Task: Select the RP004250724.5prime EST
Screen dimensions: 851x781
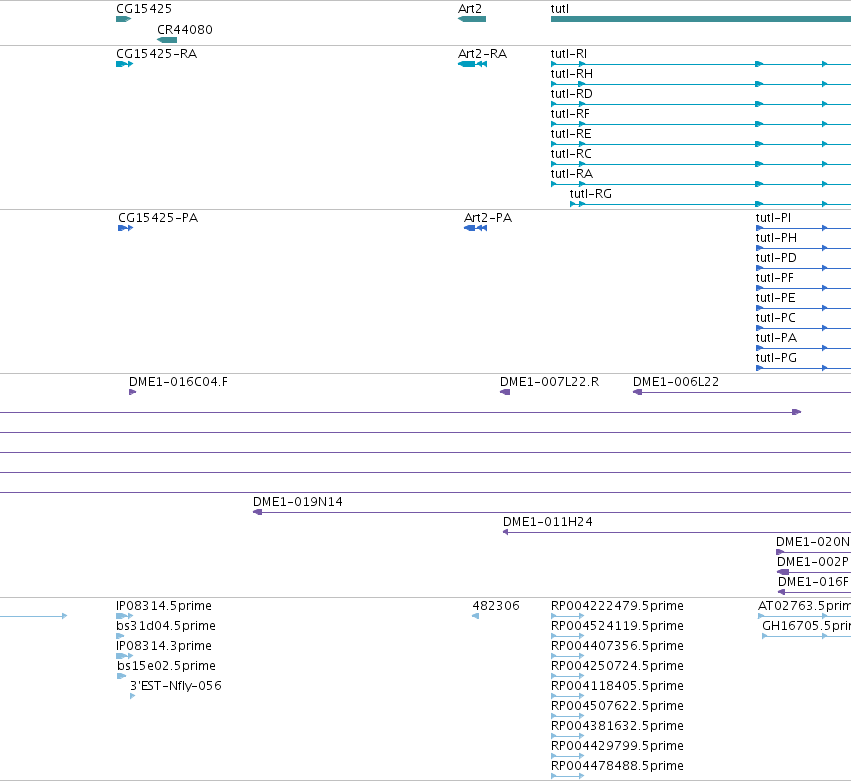Action: pos(568,676)
